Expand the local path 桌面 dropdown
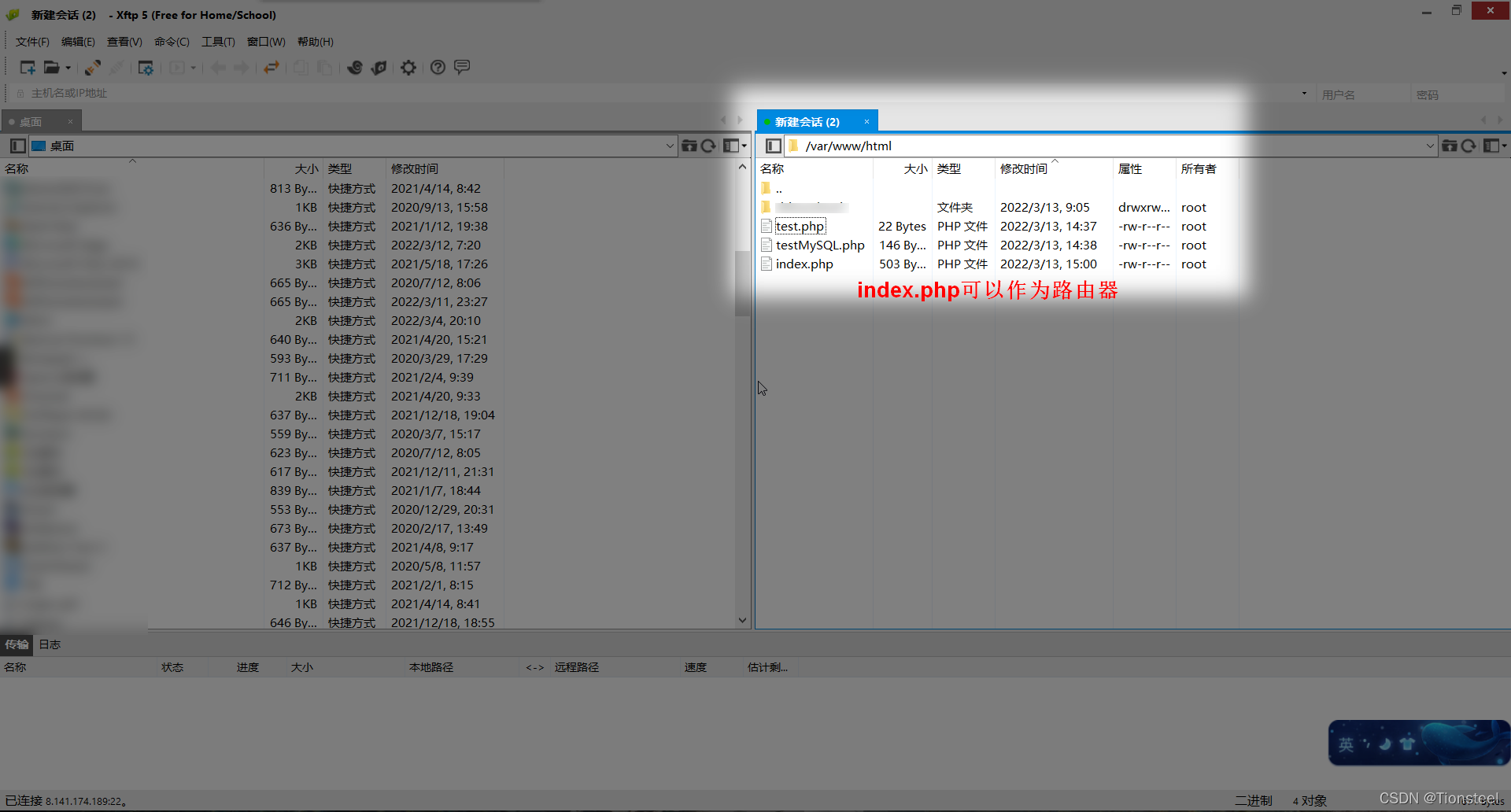 670,146
